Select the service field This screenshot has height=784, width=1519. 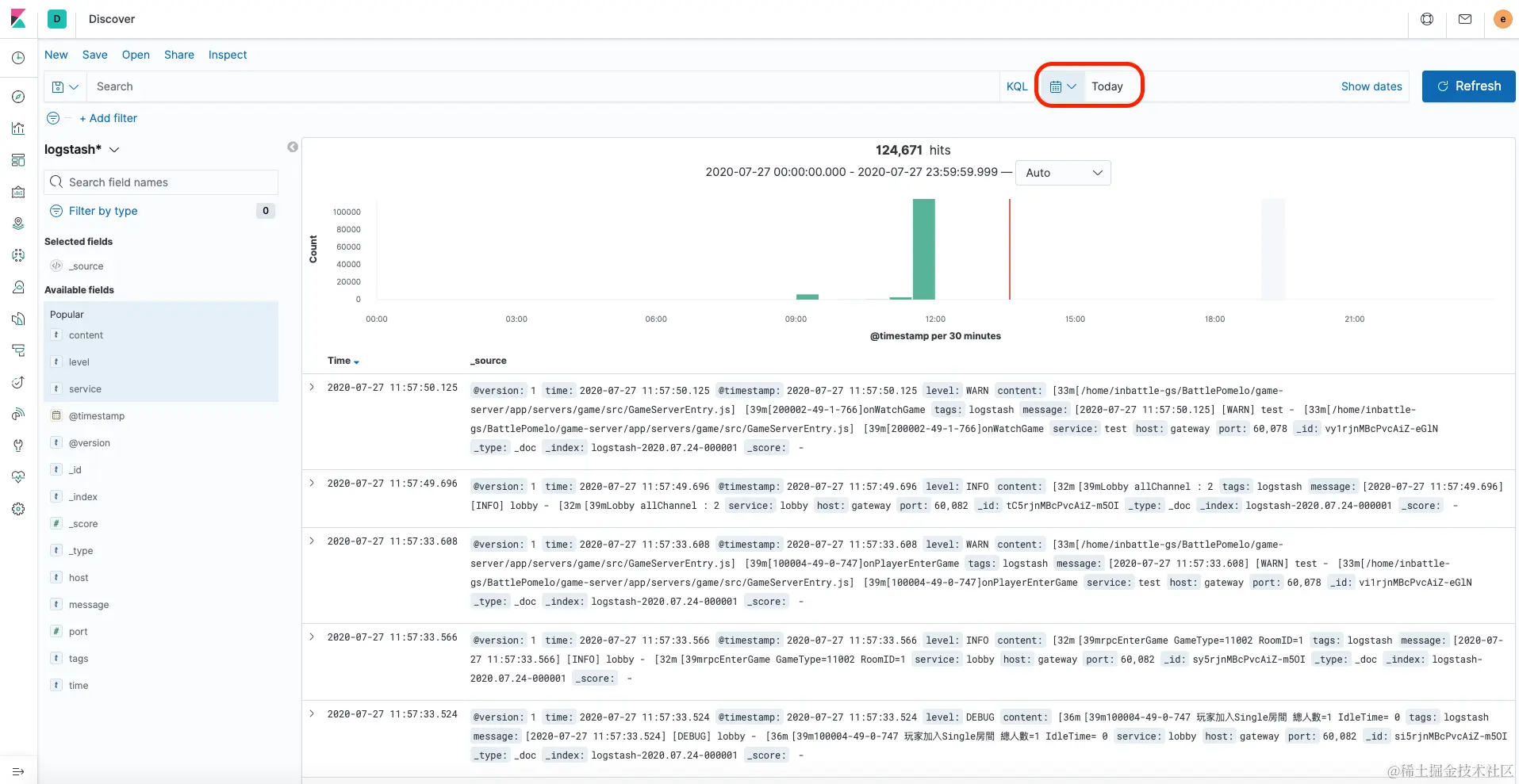85,389
